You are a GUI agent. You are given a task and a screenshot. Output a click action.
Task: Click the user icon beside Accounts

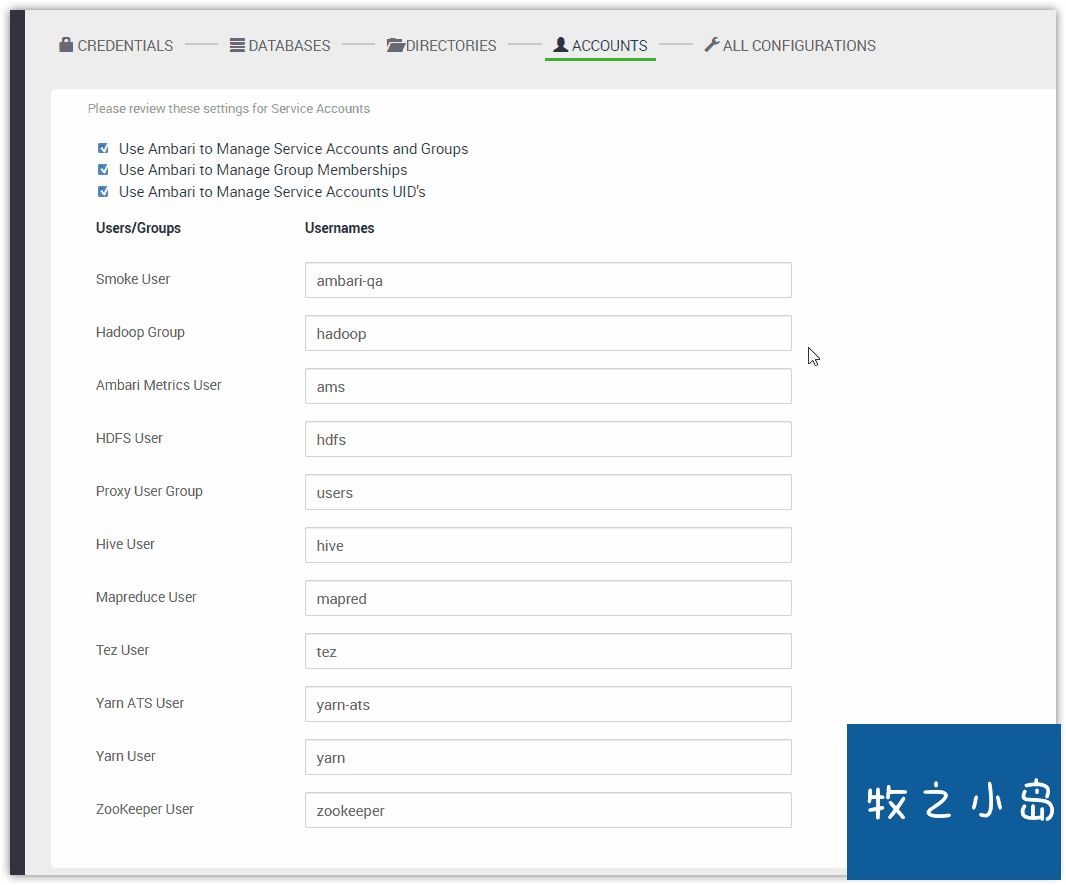coord(560,45)
